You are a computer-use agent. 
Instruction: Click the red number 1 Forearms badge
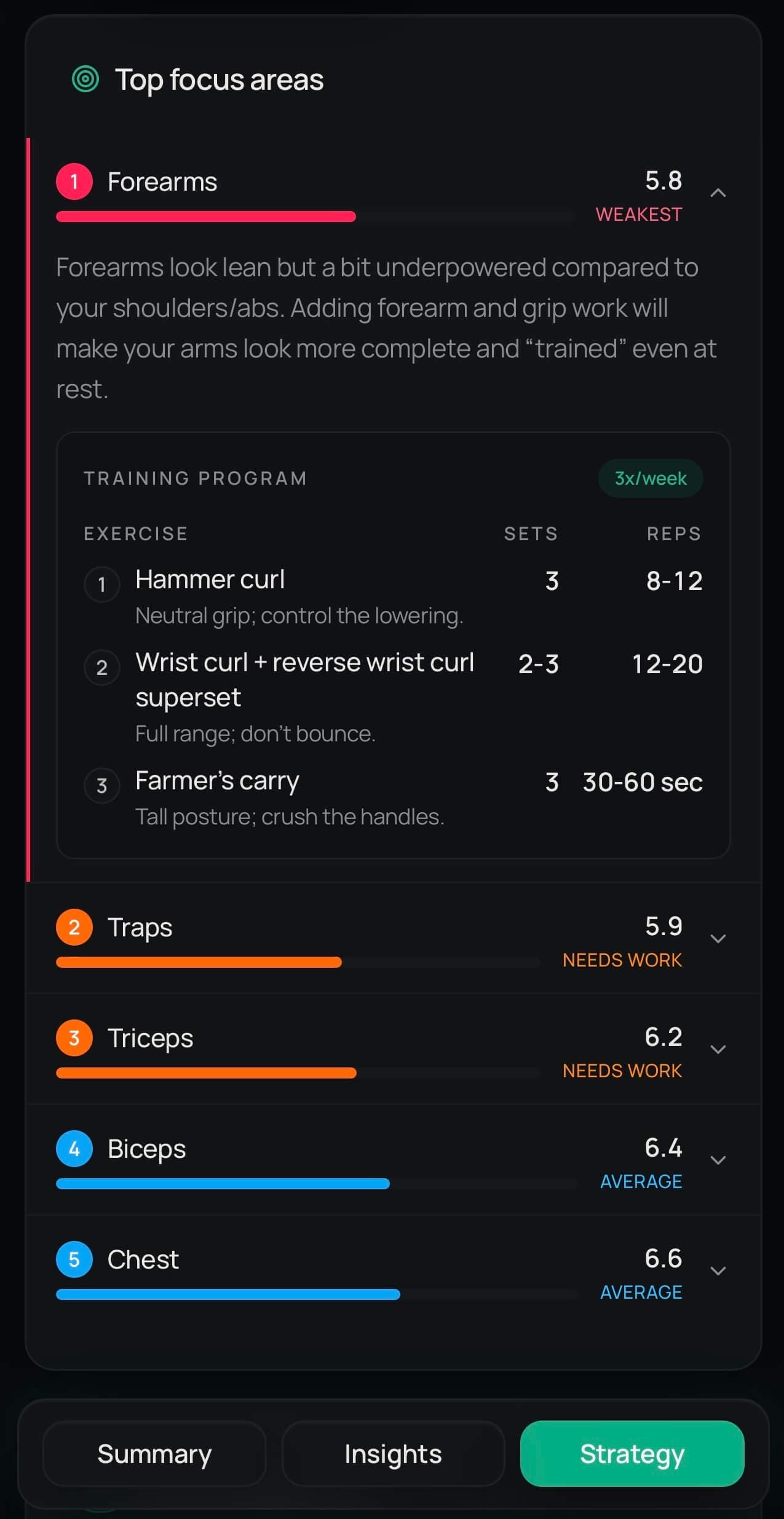(x=74, y=182)
